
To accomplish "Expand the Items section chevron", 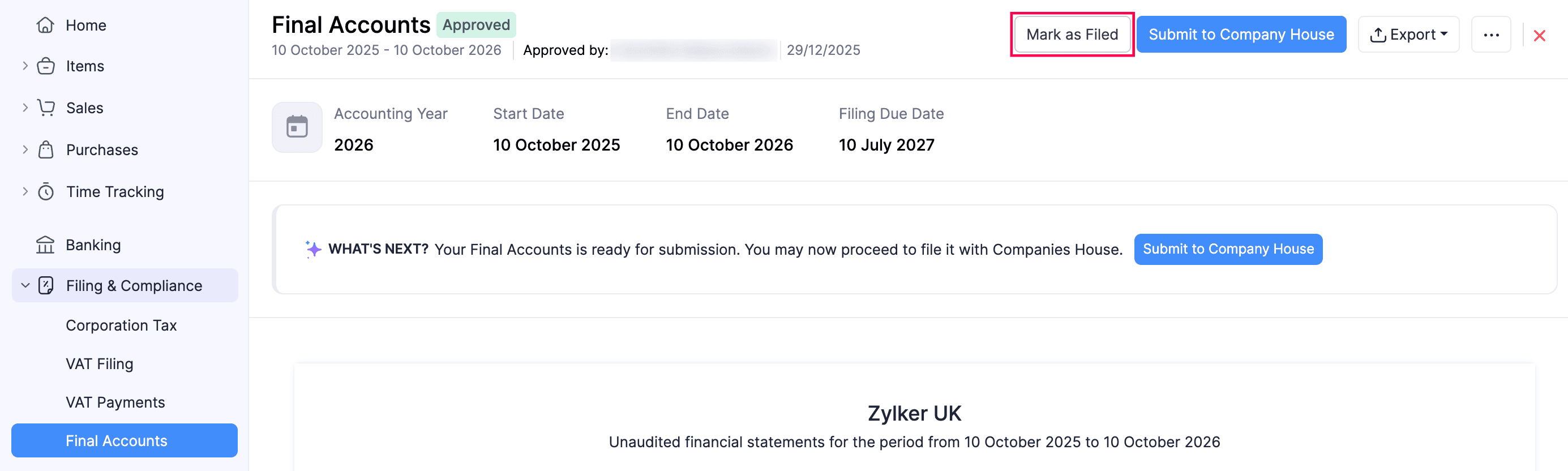I will click(x=24, y=66).
